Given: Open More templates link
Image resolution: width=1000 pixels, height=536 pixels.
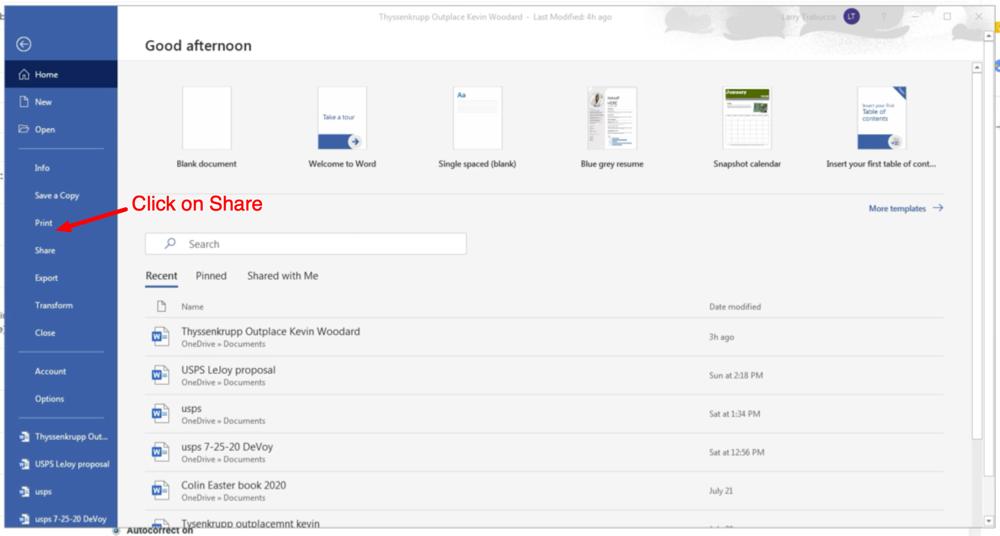Looking at the screenshot, I should point(897,209).
